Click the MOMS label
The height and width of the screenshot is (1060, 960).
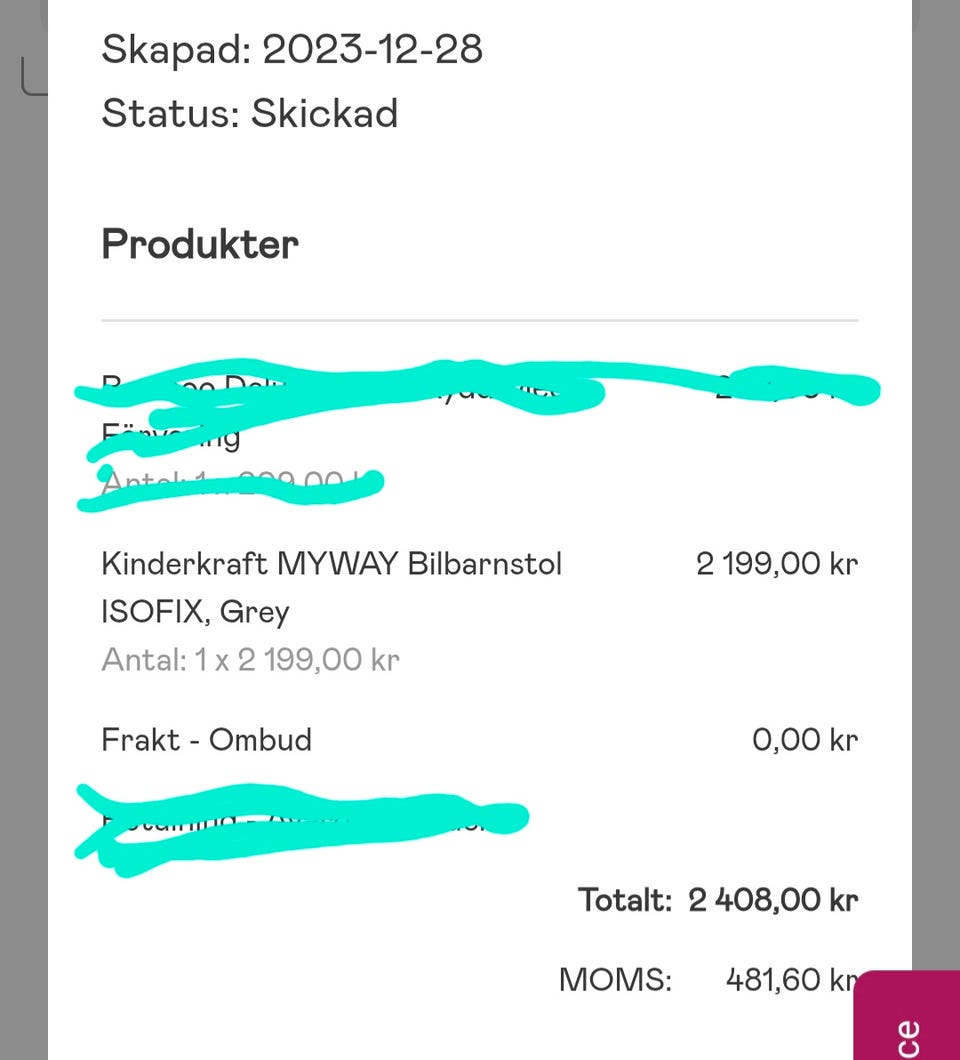(x=615, y=980)
